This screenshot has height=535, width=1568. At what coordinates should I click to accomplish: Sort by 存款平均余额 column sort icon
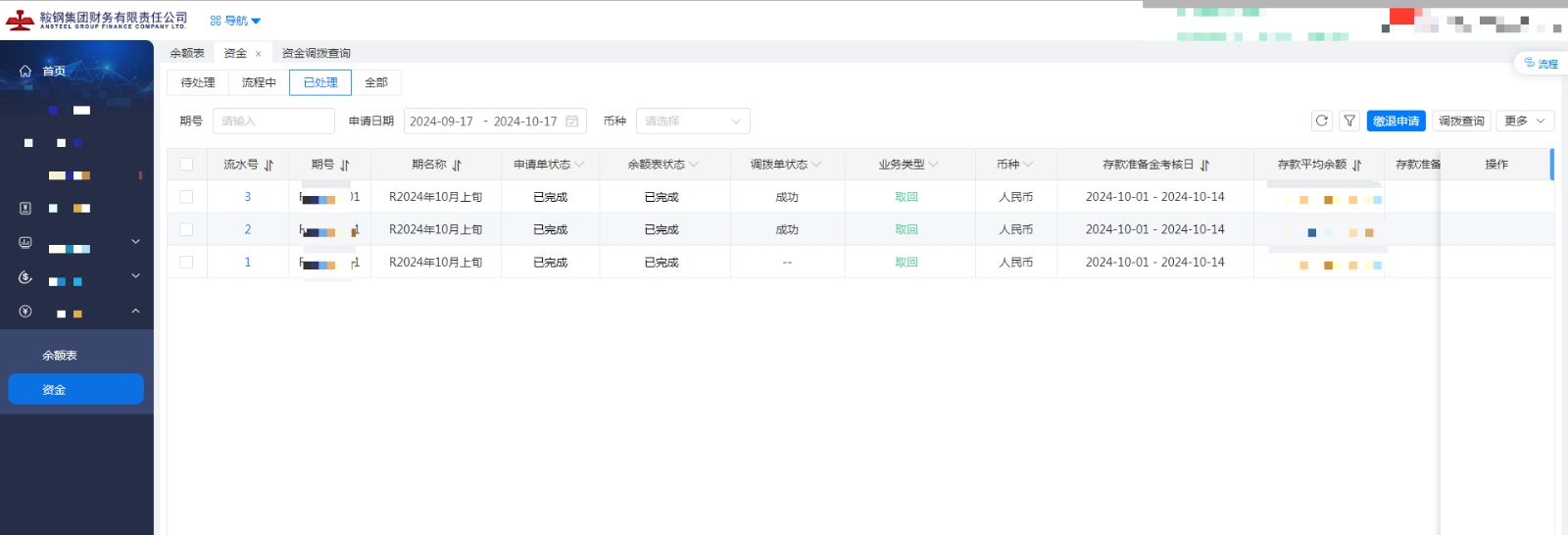click(1356, 166)
